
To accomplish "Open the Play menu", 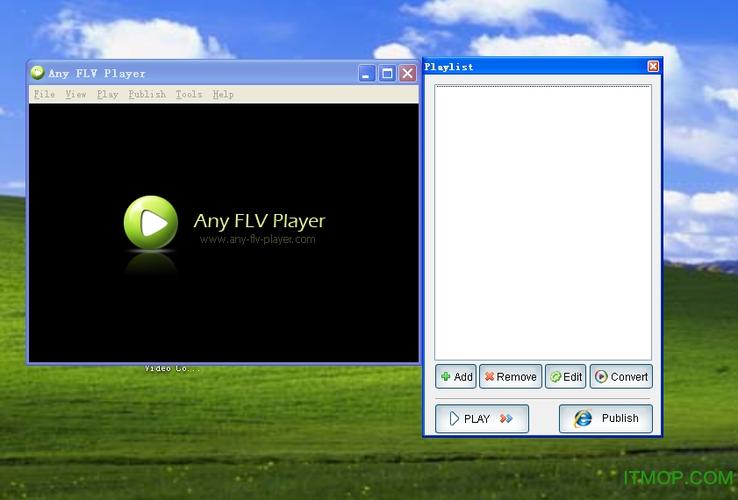I will 108,94.
